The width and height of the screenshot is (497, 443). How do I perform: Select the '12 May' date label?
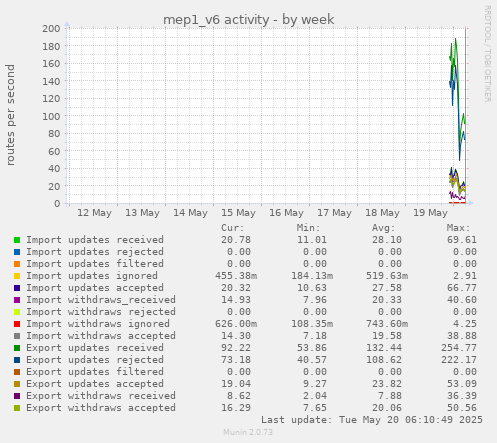point(94,213)
